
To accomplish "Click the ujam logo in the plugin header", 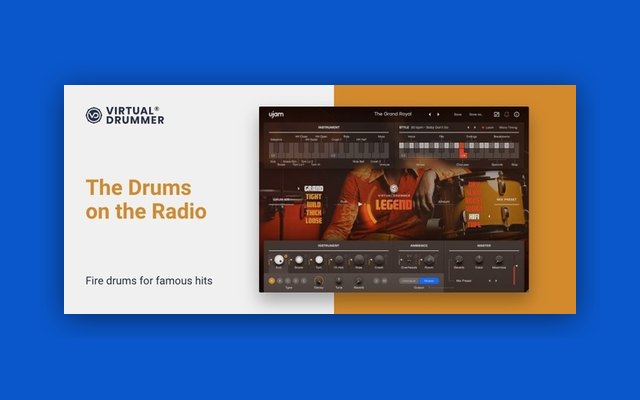I will (276, 115).
